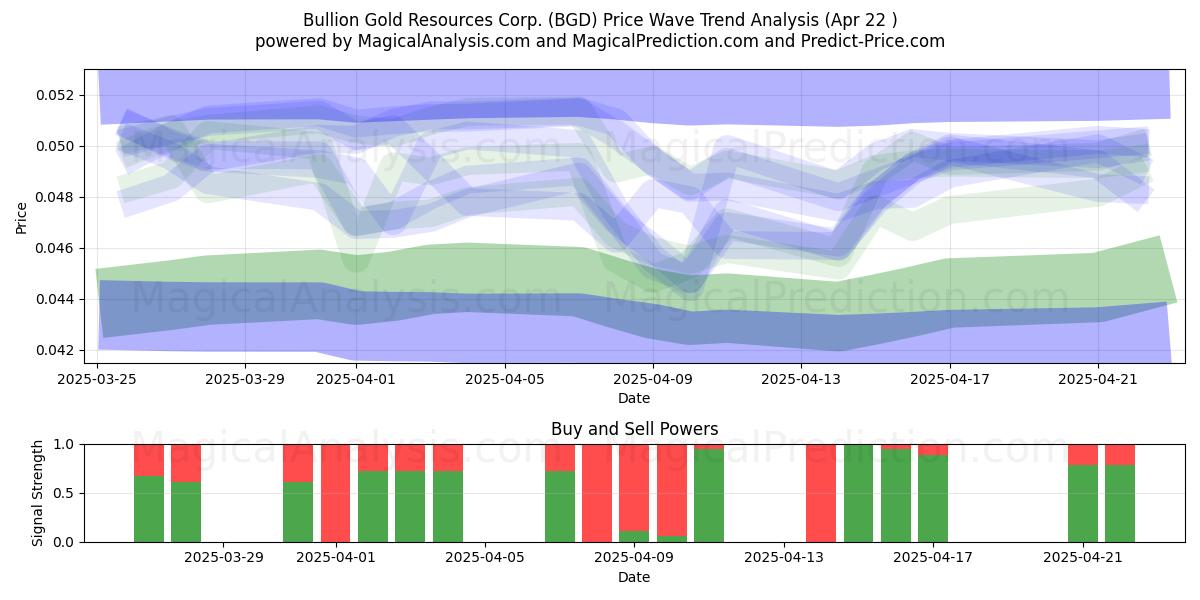Viewport: 1200px width, 600px height.
Task: Click the 'Date' label under Buy and Sell chart
Action: (634, 577)
